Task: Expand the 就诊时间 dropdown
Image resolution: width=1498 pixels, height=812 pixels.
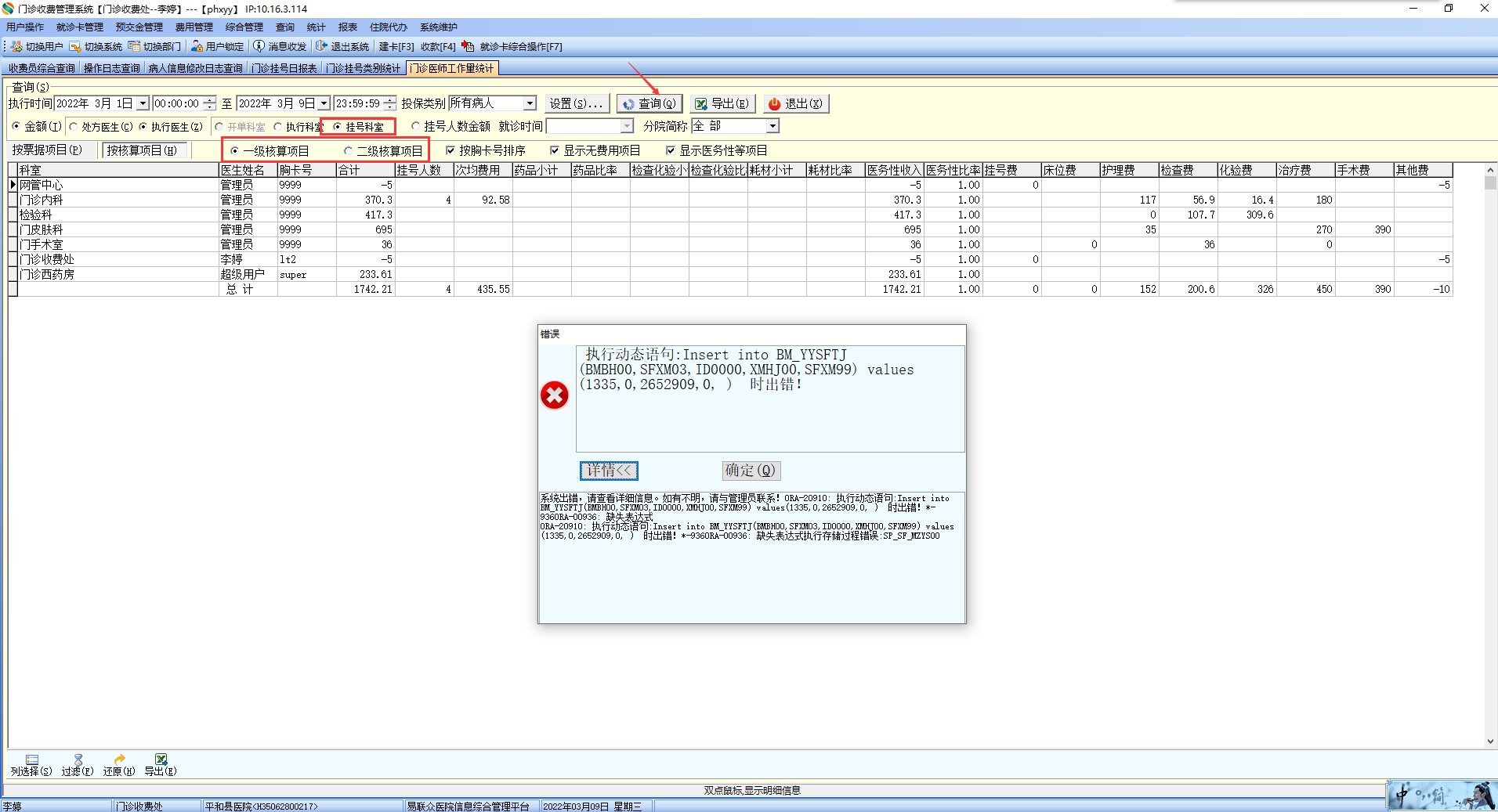Action: pos(627,126)
